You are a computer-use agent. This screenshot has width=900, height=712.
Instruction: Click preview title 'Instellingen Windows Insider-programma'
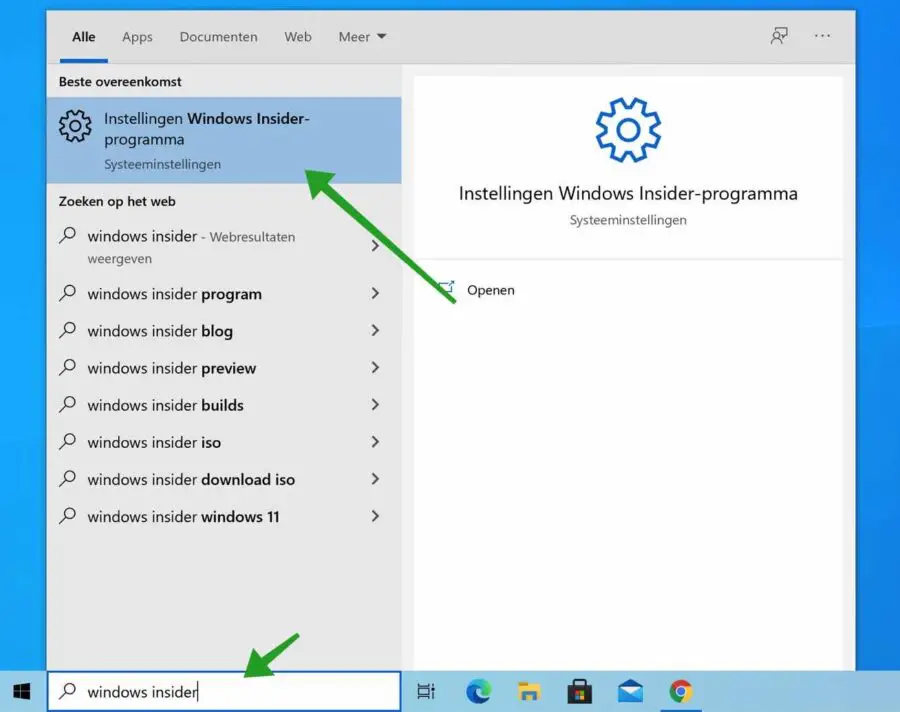coord(628,194)
